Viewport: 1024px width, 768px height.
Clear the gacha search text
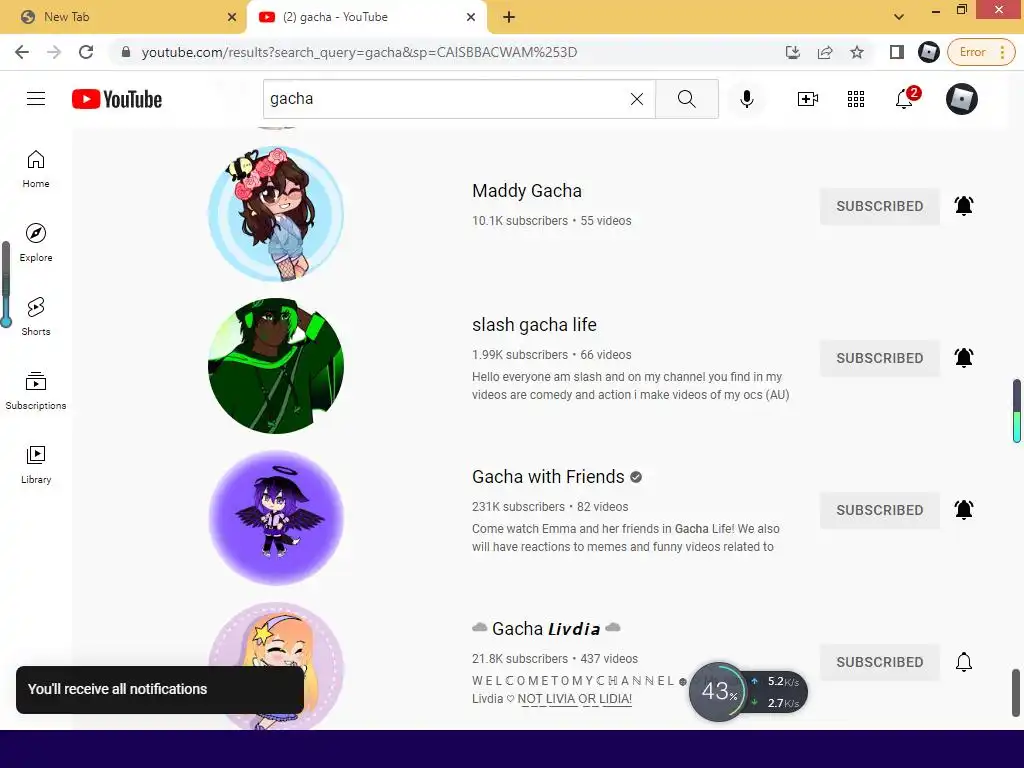637,99
